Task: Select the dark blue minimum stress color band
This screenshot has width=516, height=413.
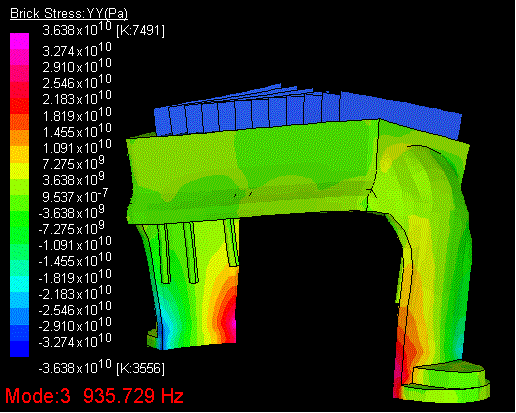Action: pos(20,349)
